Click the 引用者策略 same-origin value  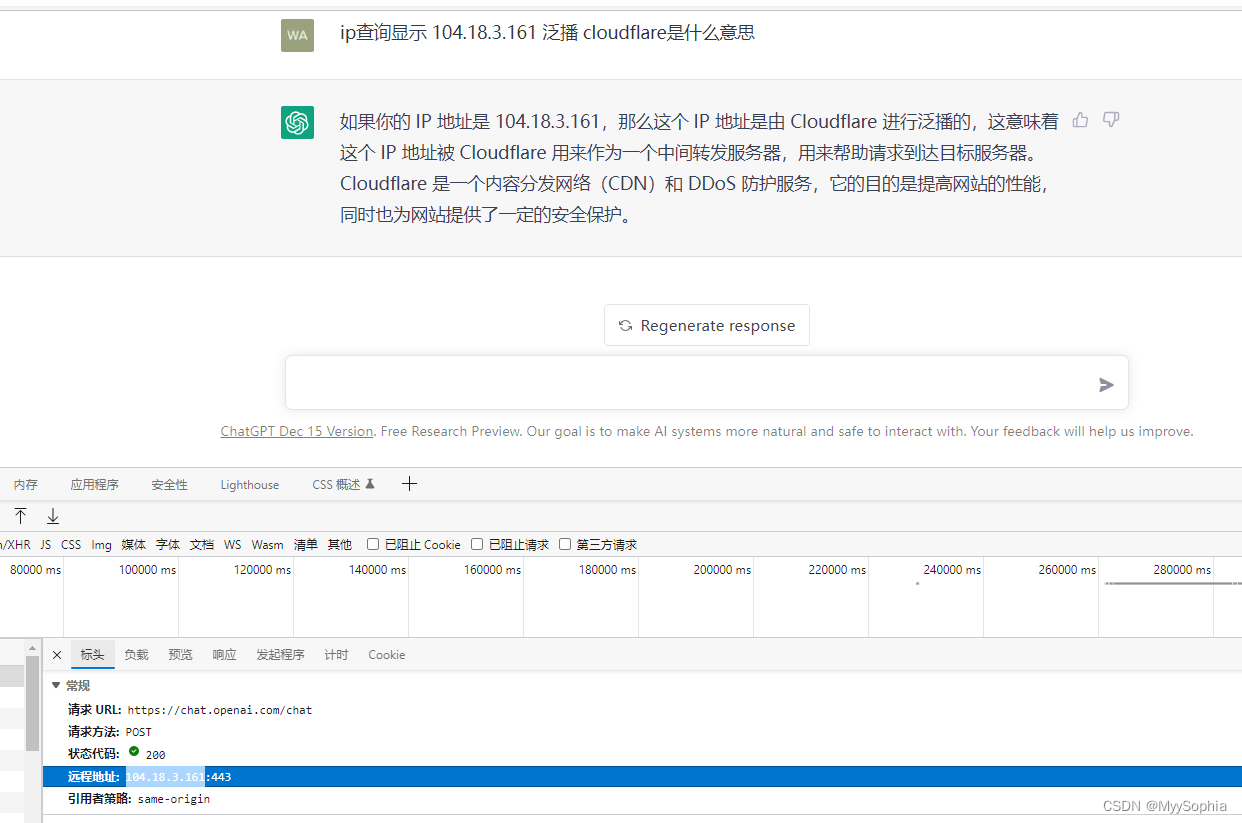pyautogui.click(x=174, y=799)
